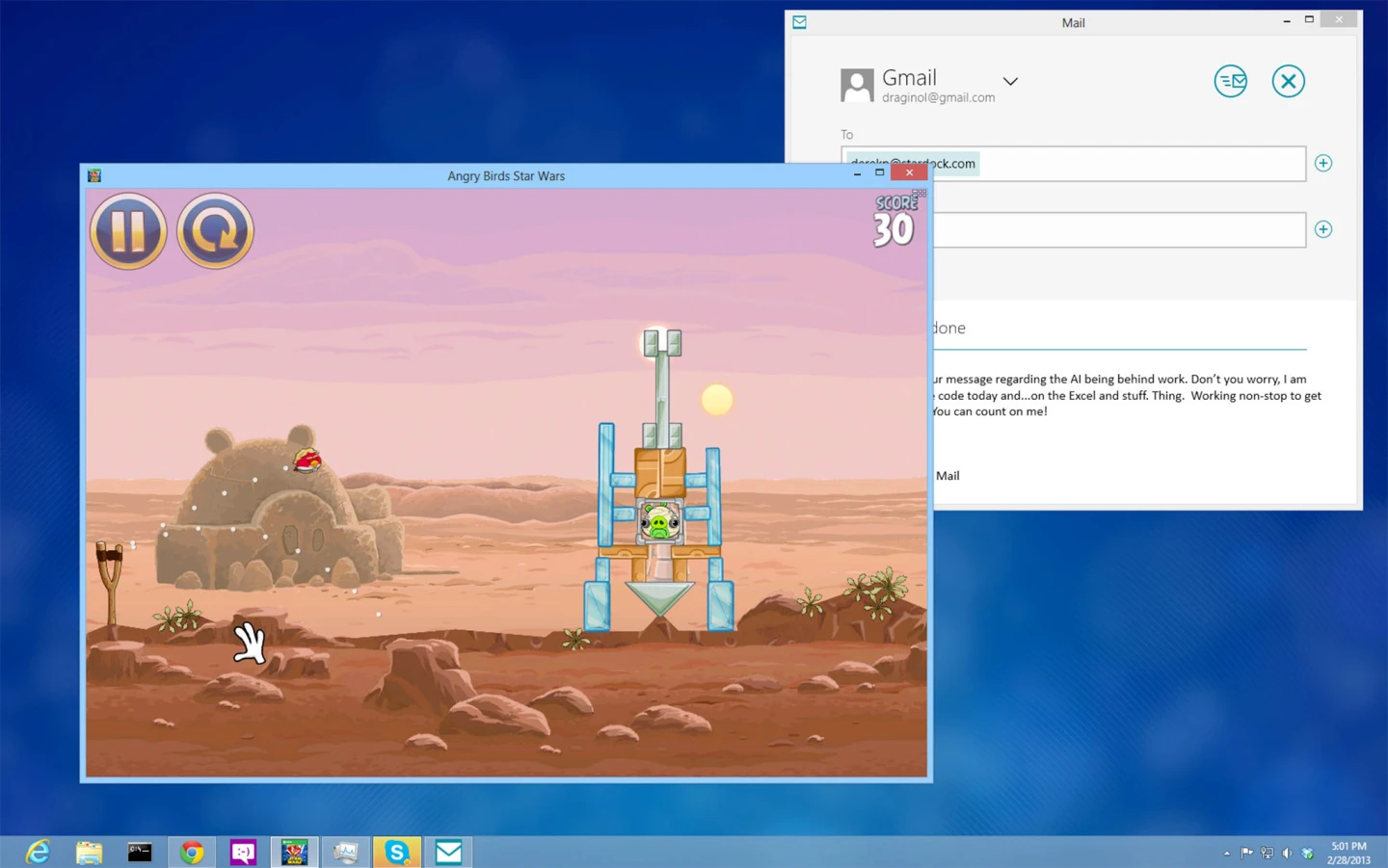The image size is (1388, 868).
Task: Restart the Angry Birds level
Action: point(215,231)
